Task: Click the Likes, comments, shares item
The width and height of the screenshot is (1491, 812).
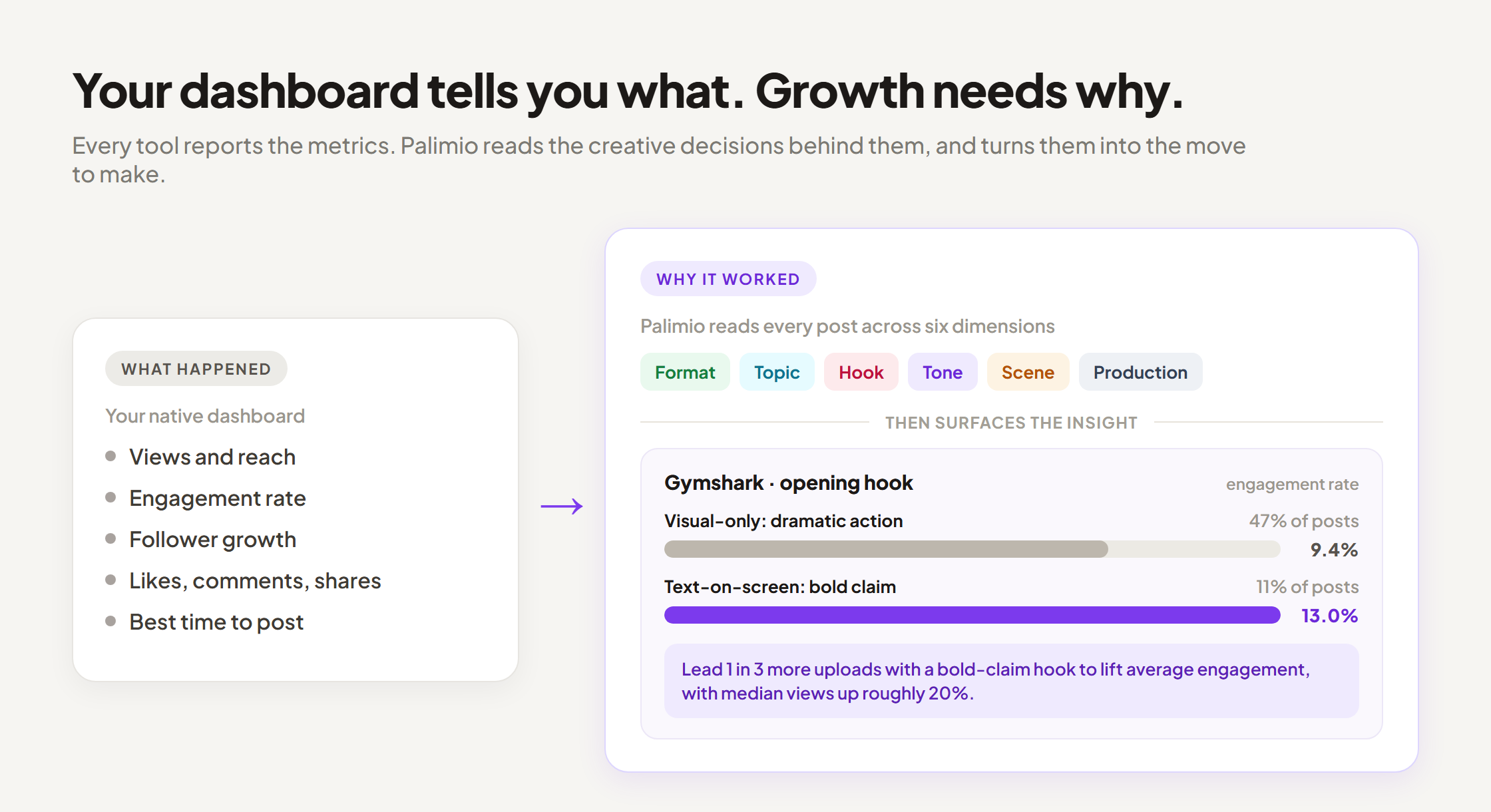Action: (243, 580)
